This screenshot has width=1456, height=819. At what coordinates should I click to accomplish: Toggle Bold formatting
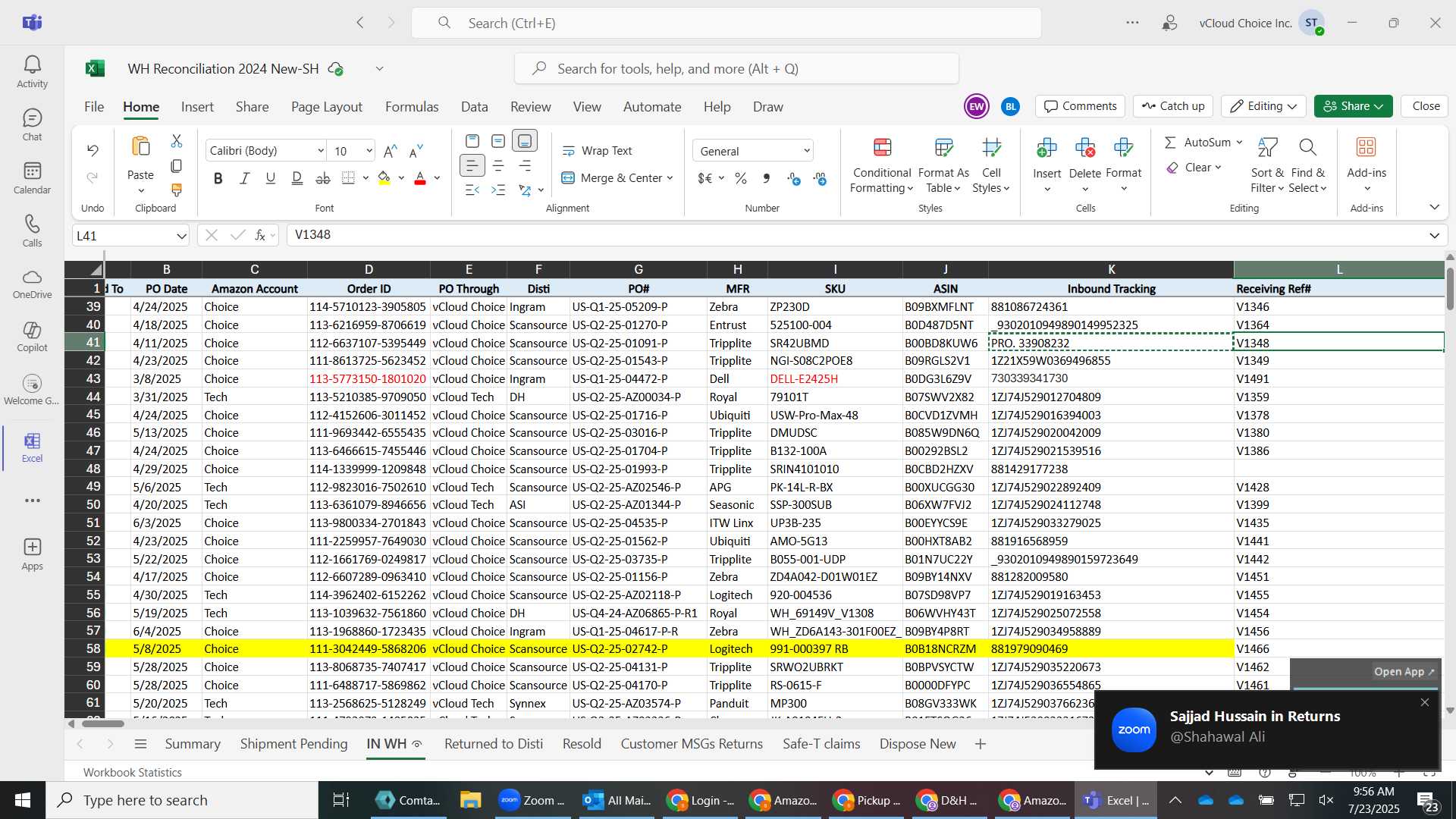coord(218,178)
